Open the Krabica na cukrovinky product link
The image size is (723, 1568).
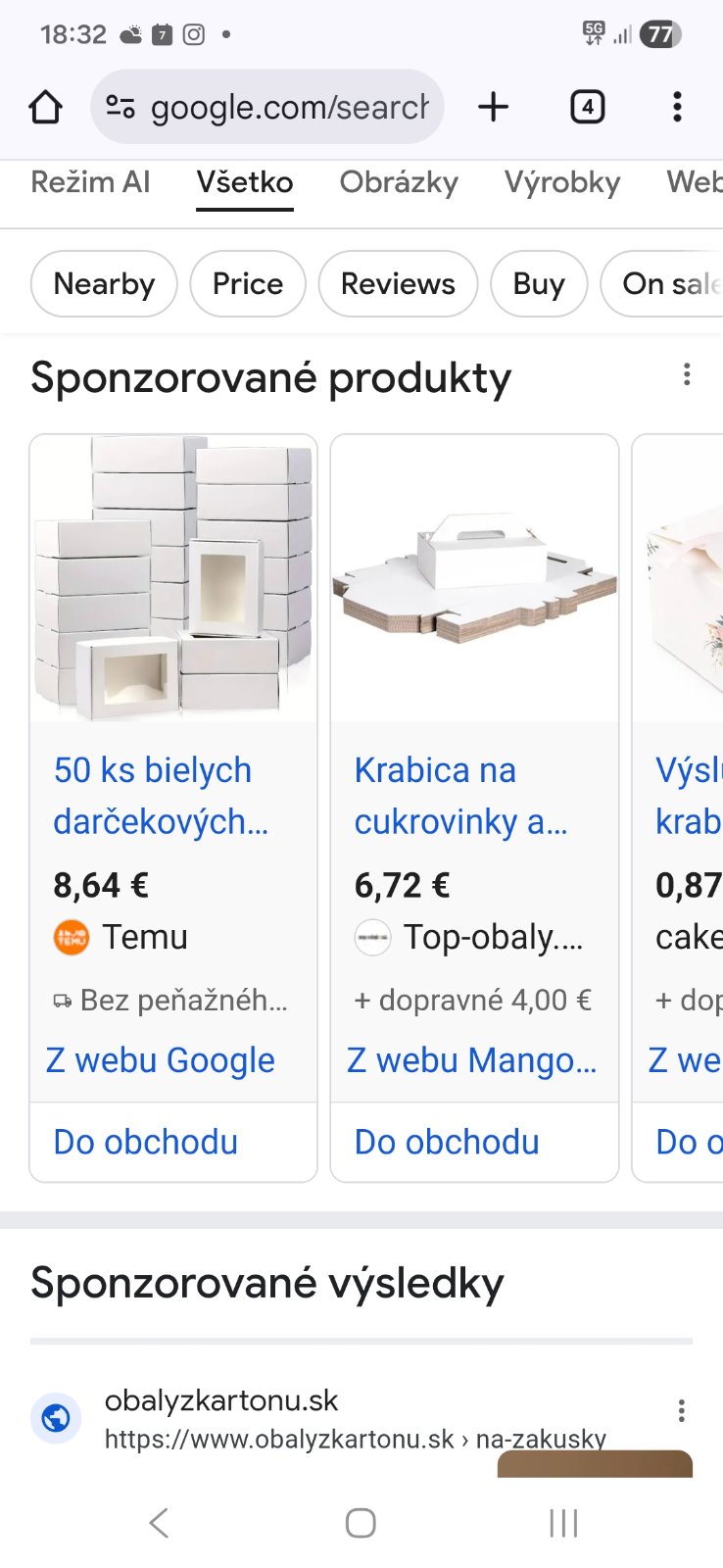pyautogui.click(x=460, y=796)
